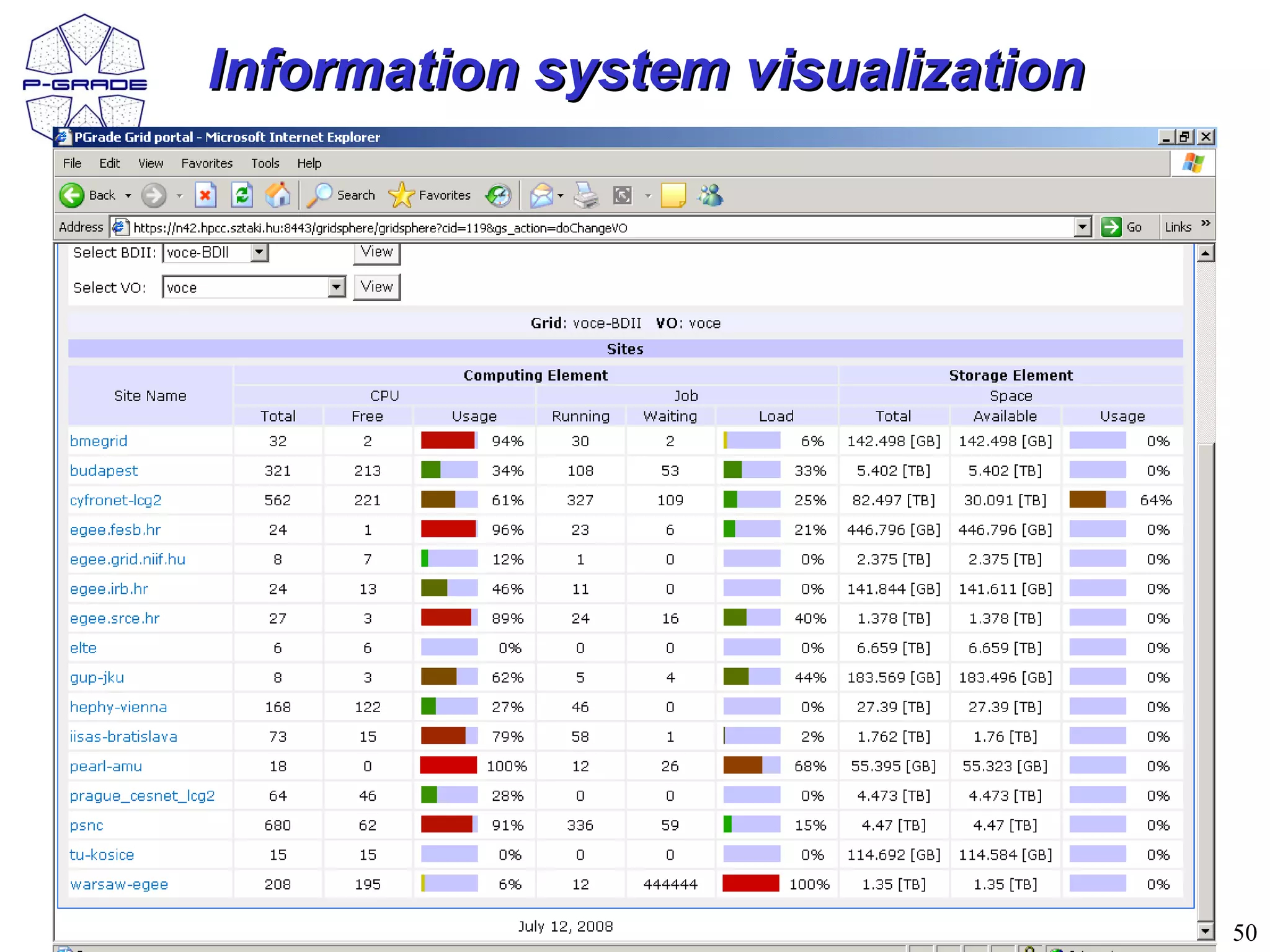Screen dimensions: 1270x952
Task: Open the elte site link
Action: point(83,648)
